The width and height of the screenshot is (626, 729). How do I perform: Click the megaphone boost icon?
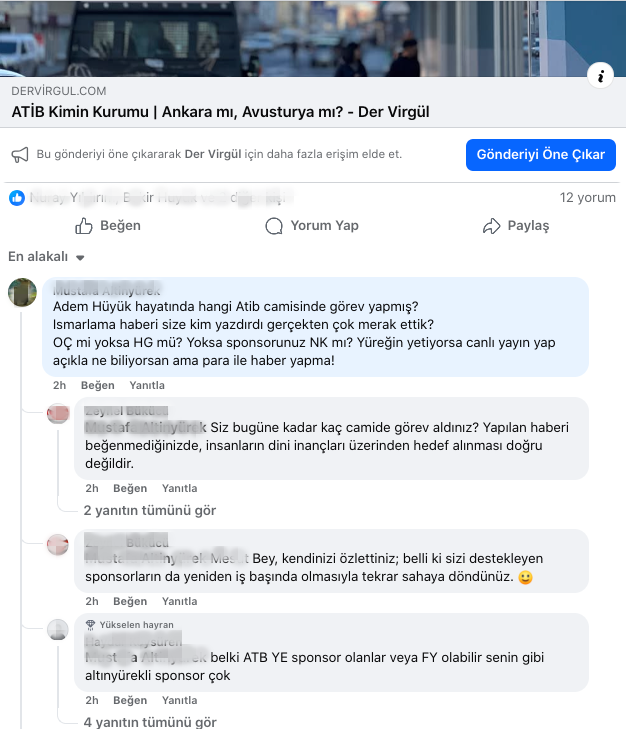pyautogui.click(x=20, y=155)
